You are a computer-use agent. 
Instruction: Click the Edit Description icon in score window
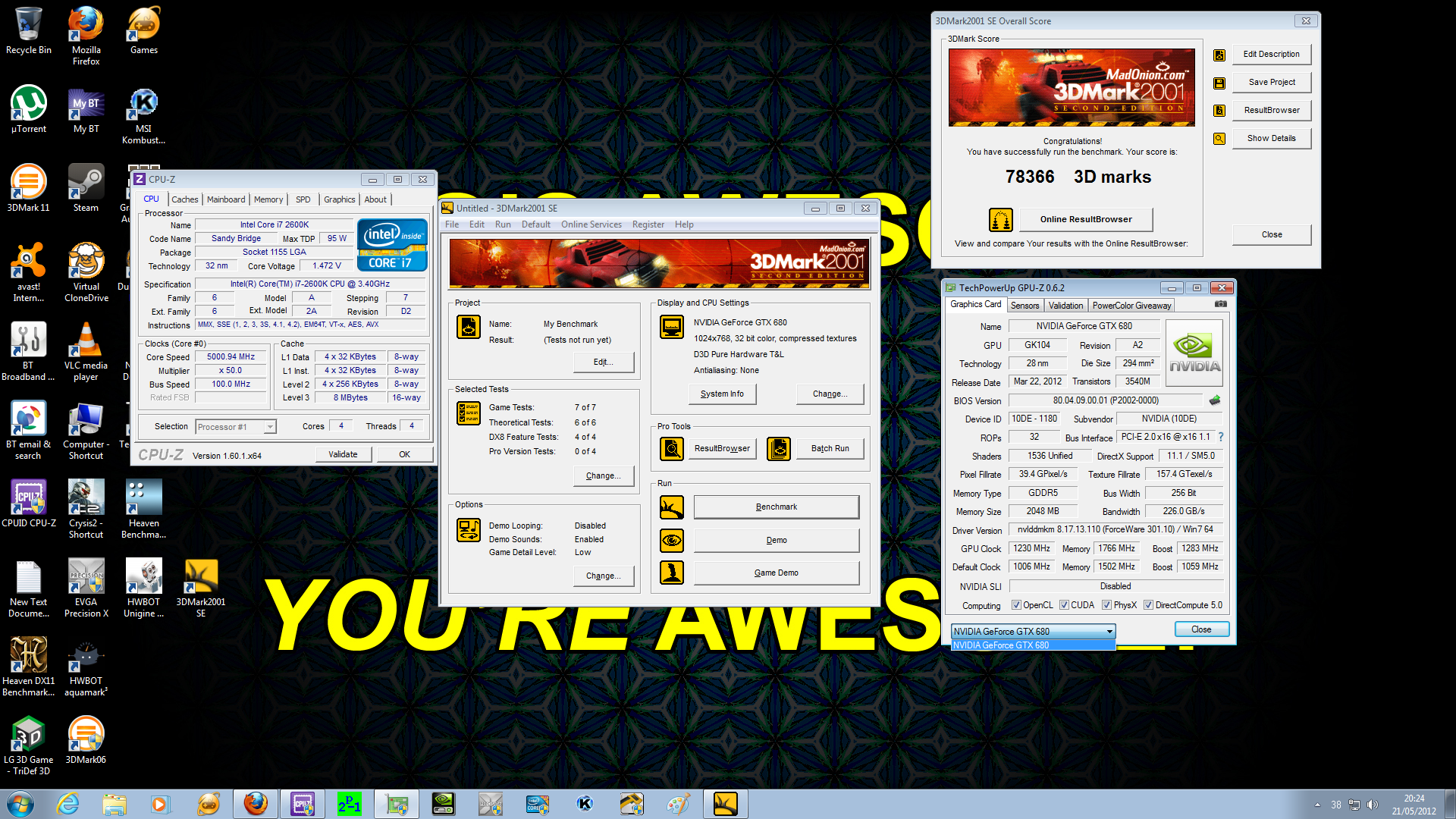1219,55
